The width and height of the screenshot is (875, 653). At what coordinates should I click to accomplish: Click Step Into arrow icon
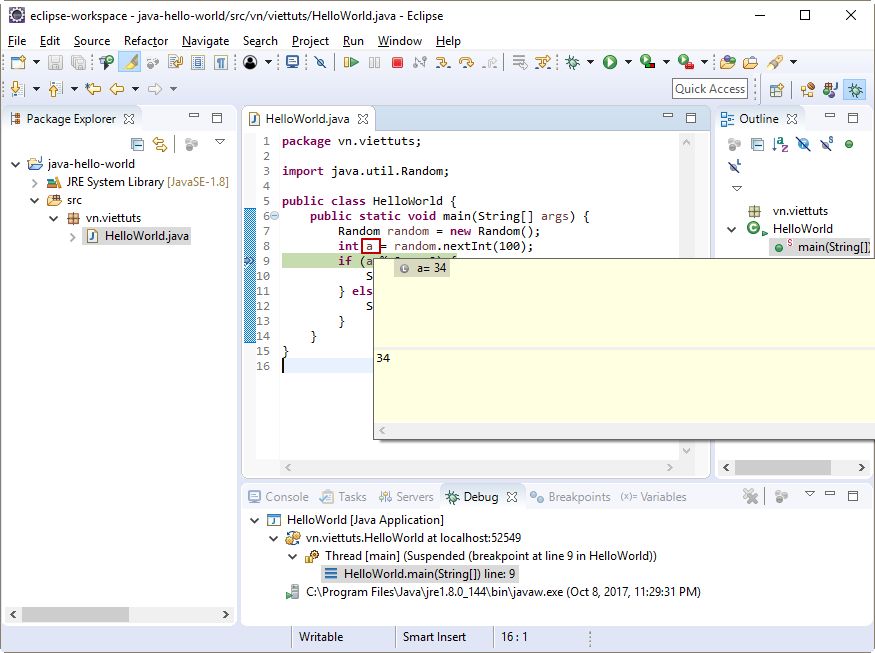(443, 62)
